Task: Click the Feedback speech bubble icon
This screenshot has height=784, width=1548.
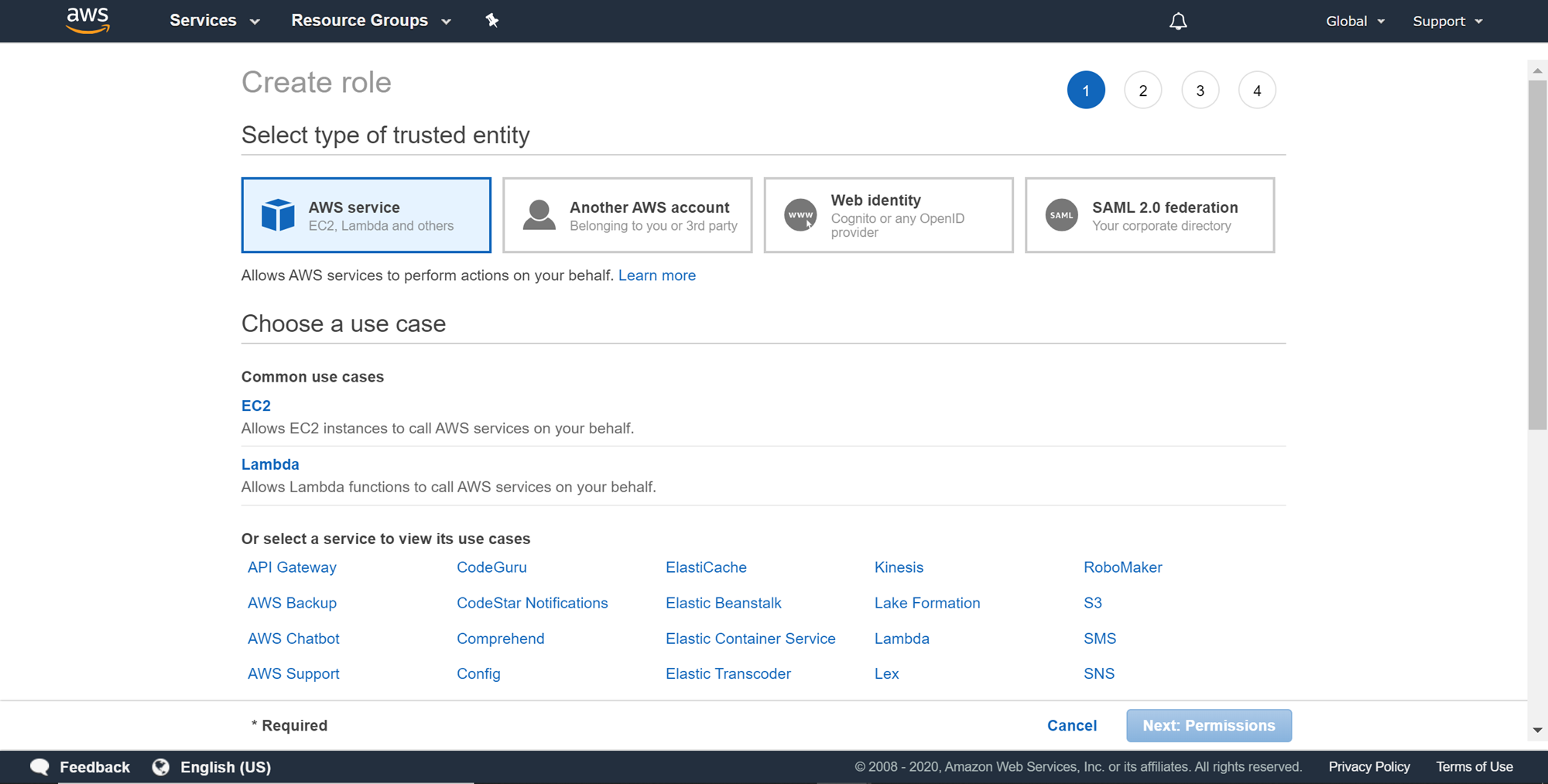Action: [39, 767]
